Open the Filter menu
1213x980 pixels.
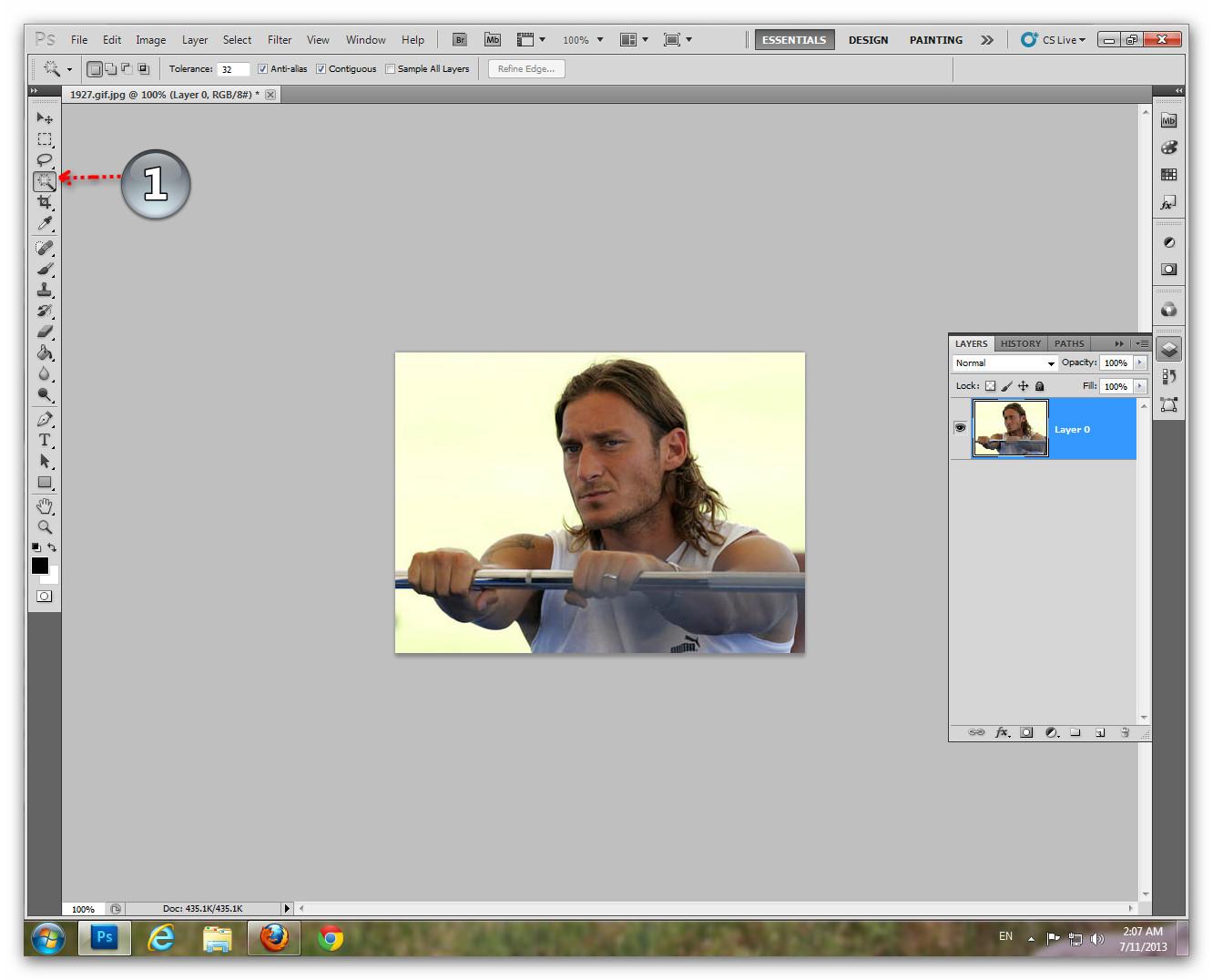[x=280, y=40]
